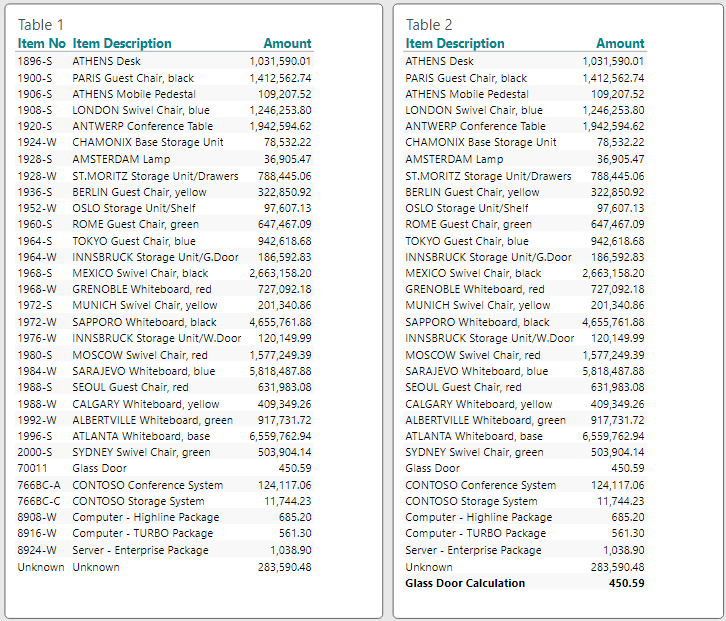Click INNSBRUCK Storage Unit/W.Door in Table 2
The width and height of the screenshot is (726, 621).
click(489, 338)
